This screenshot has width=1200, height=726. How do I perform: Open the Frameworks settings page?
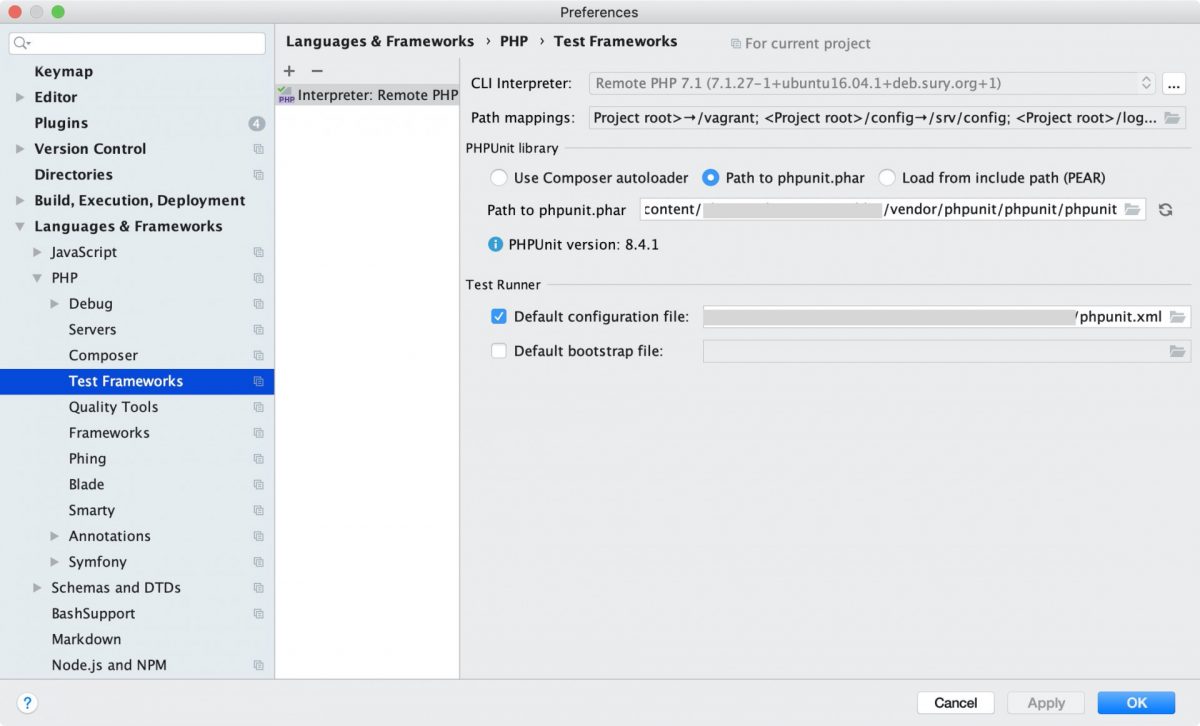point(109,433)
